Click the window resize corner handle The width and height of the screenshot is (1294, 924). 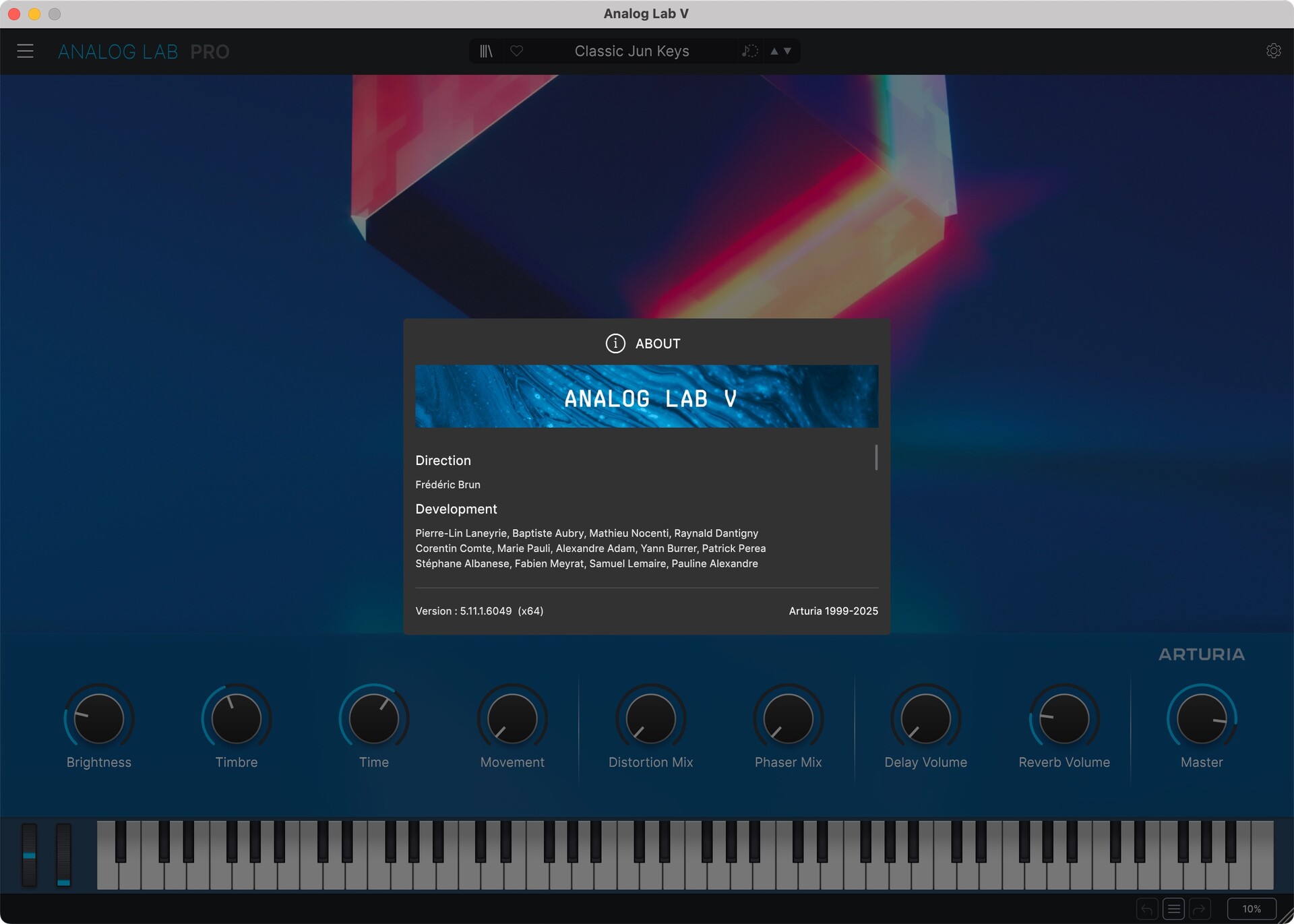1285,915
